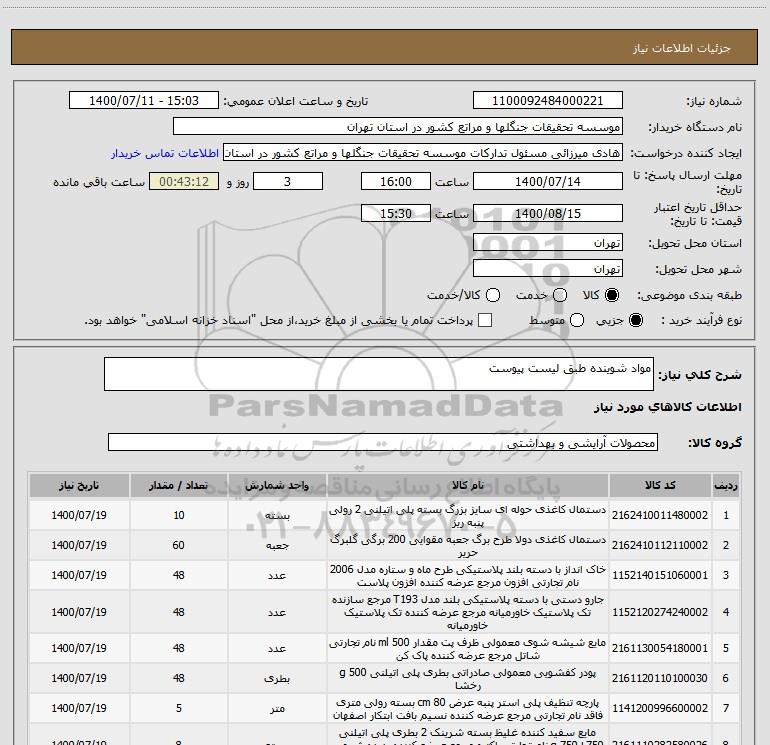Click the date 1400/07/19 in row 1
Image resolution: width=770 pixels, height=745 pixels.
pyautogui.click(x=79, y=515)
